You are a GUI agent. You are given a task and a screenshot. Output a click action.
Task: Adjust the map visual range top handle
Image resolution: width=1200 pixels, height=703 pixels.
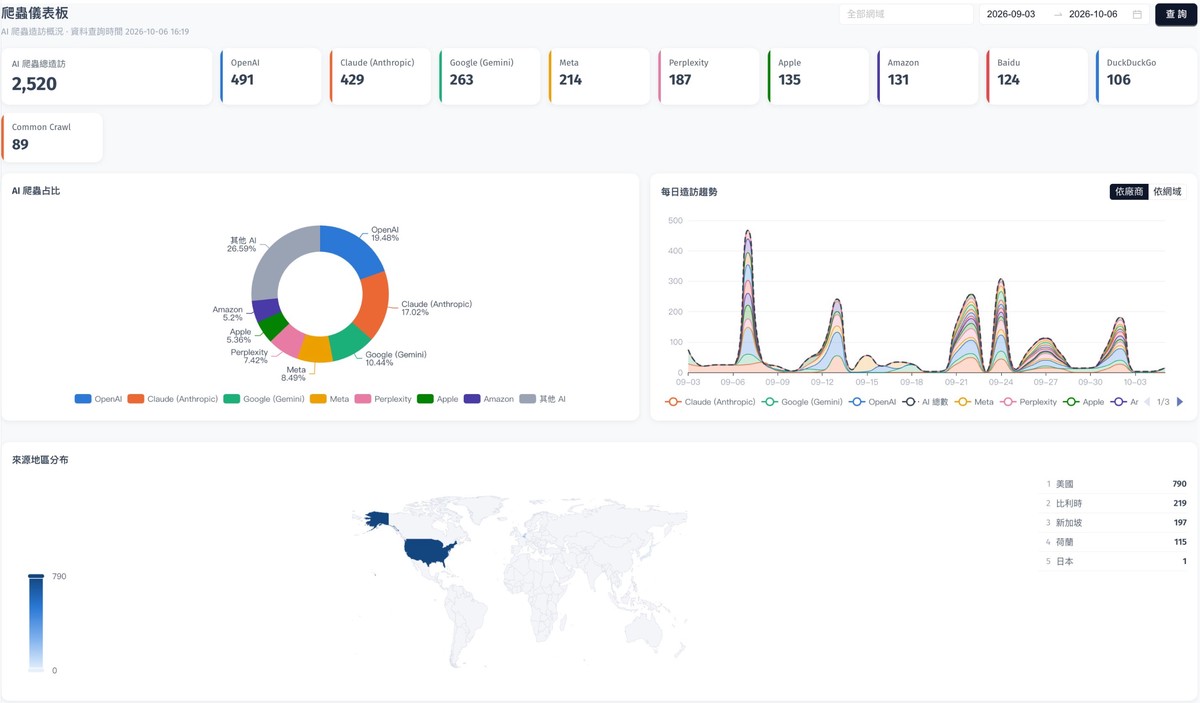(x=36, y=576)
